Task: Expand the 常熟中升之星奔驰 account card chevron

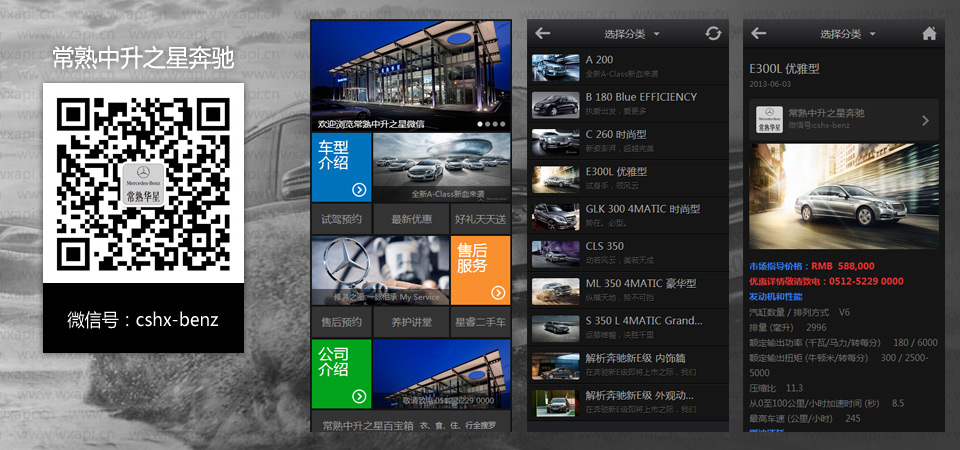Action: click(925, 121)
